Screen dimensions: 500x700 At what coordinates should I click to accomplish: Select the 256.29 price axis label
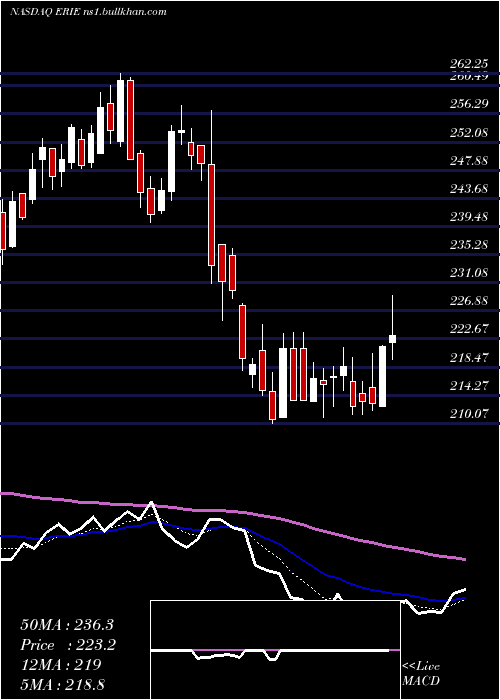[x=469, y=104]
